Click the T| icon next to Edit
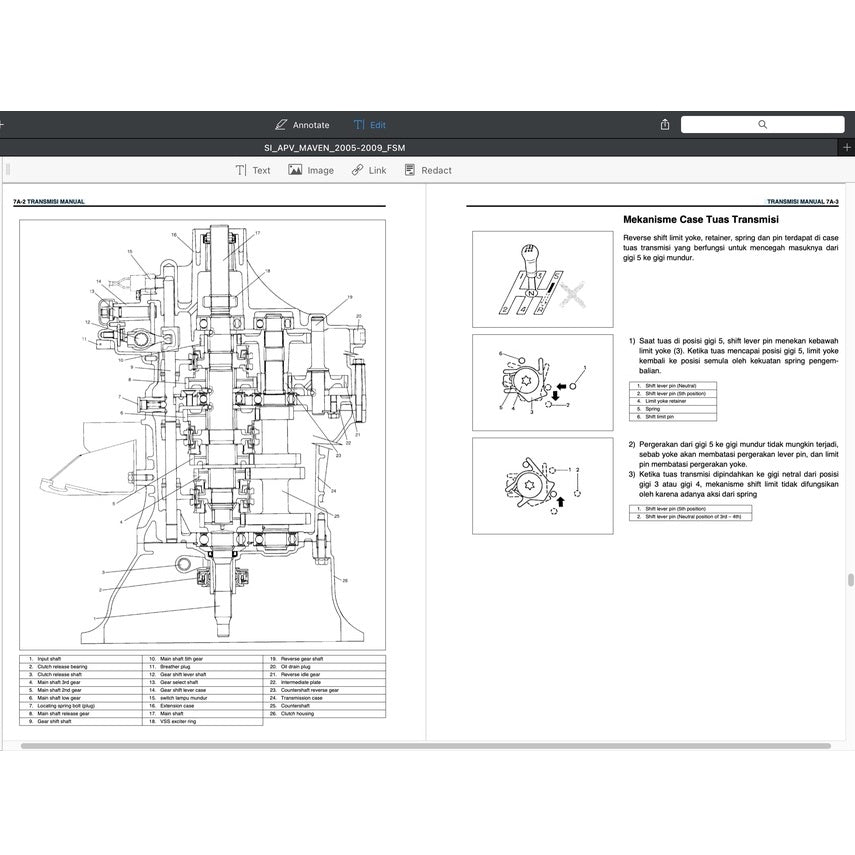The width and height of the screenshot is (855, 855). click(358, 124)
